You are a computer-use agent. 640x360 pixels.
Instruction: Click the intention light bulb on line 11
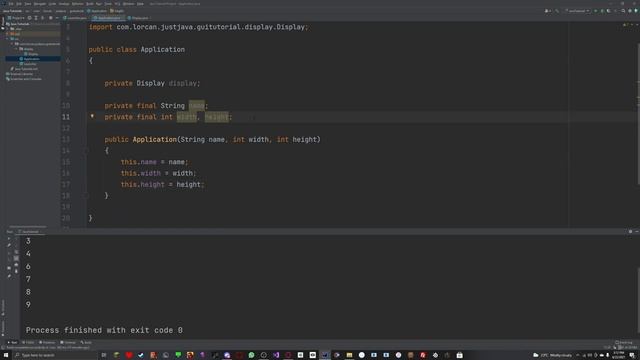(x=92, y=116)
